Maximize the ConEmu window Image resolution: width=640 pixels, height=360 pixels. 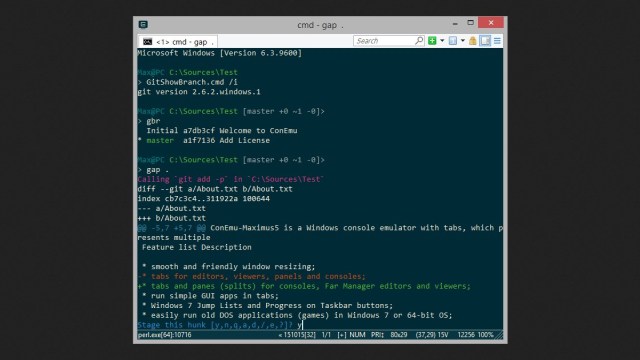471,23
